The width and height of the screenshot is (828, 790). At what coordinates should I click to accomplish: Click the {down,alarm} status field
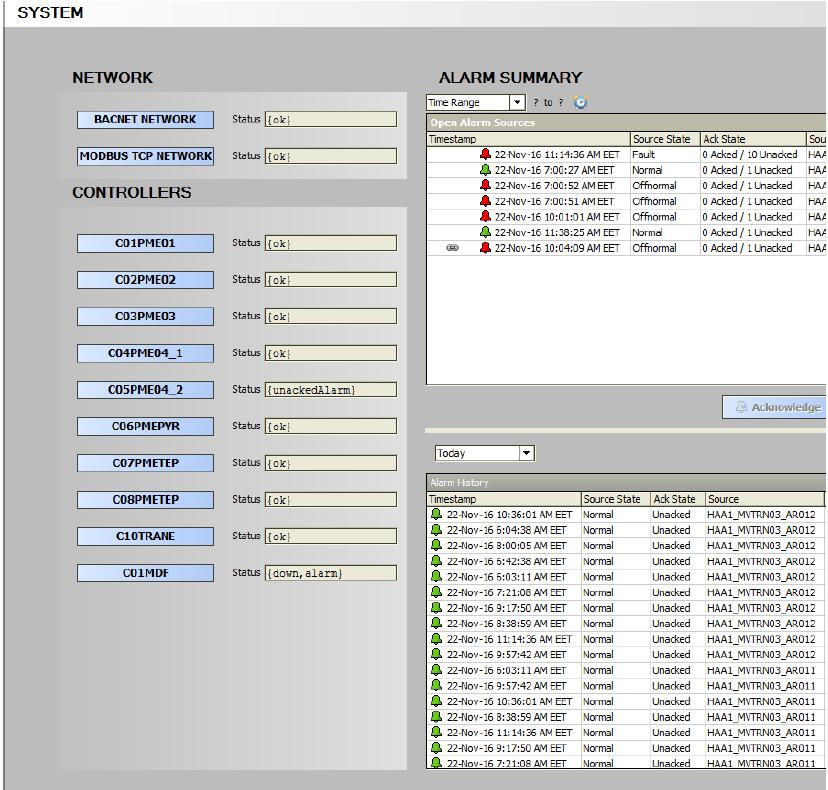click(x=331, y=573)
